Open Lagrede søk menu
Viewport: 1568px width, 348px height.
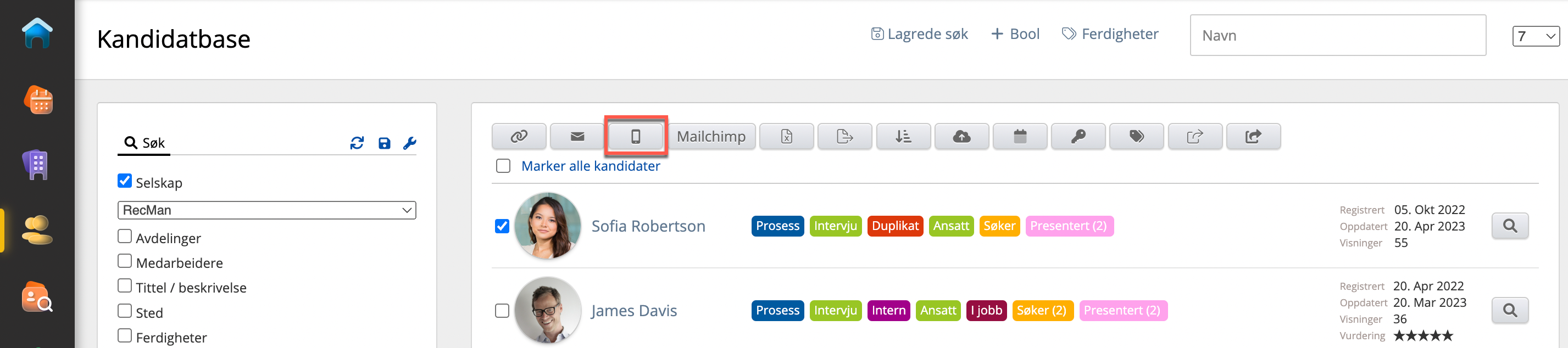919,34
